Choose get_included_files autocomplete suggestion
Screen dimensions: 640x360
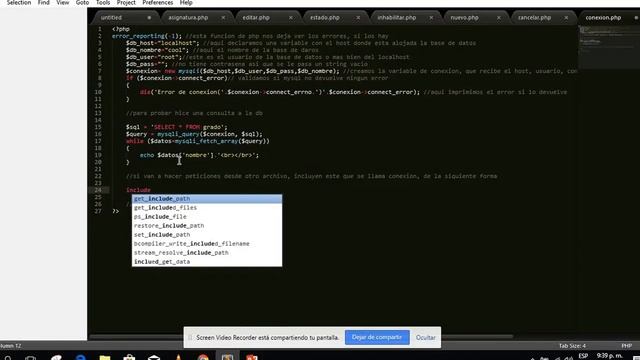(207, 208)
